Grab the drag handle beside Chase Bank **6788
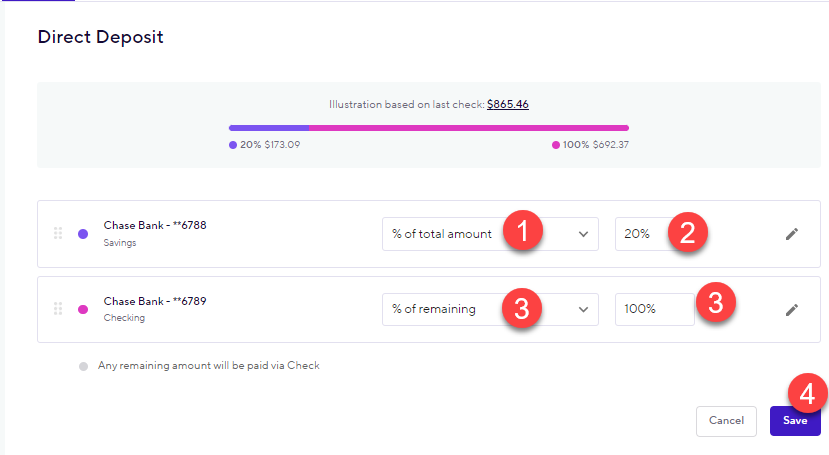This screenshot has height=455, width=829. click(x=58, y=233)
